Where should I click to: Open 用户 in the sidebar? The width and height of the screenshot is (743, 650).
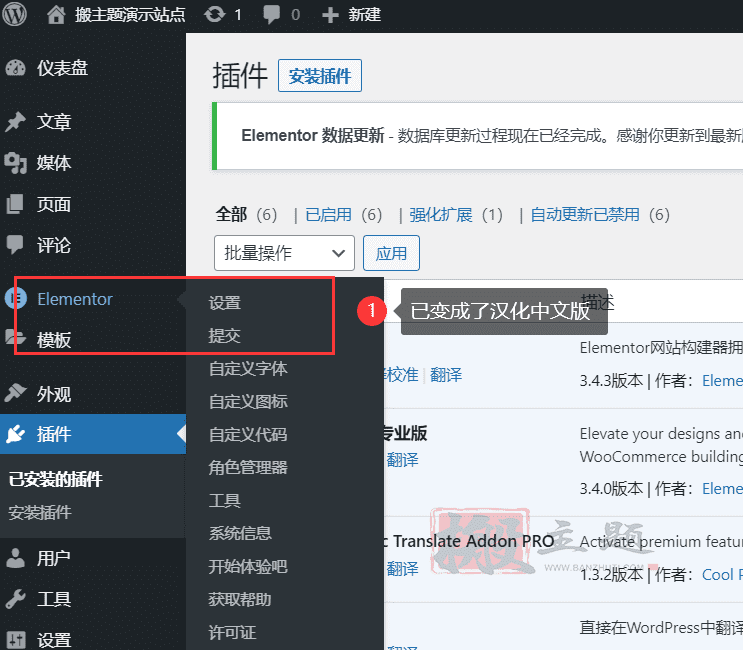point(54,558)
